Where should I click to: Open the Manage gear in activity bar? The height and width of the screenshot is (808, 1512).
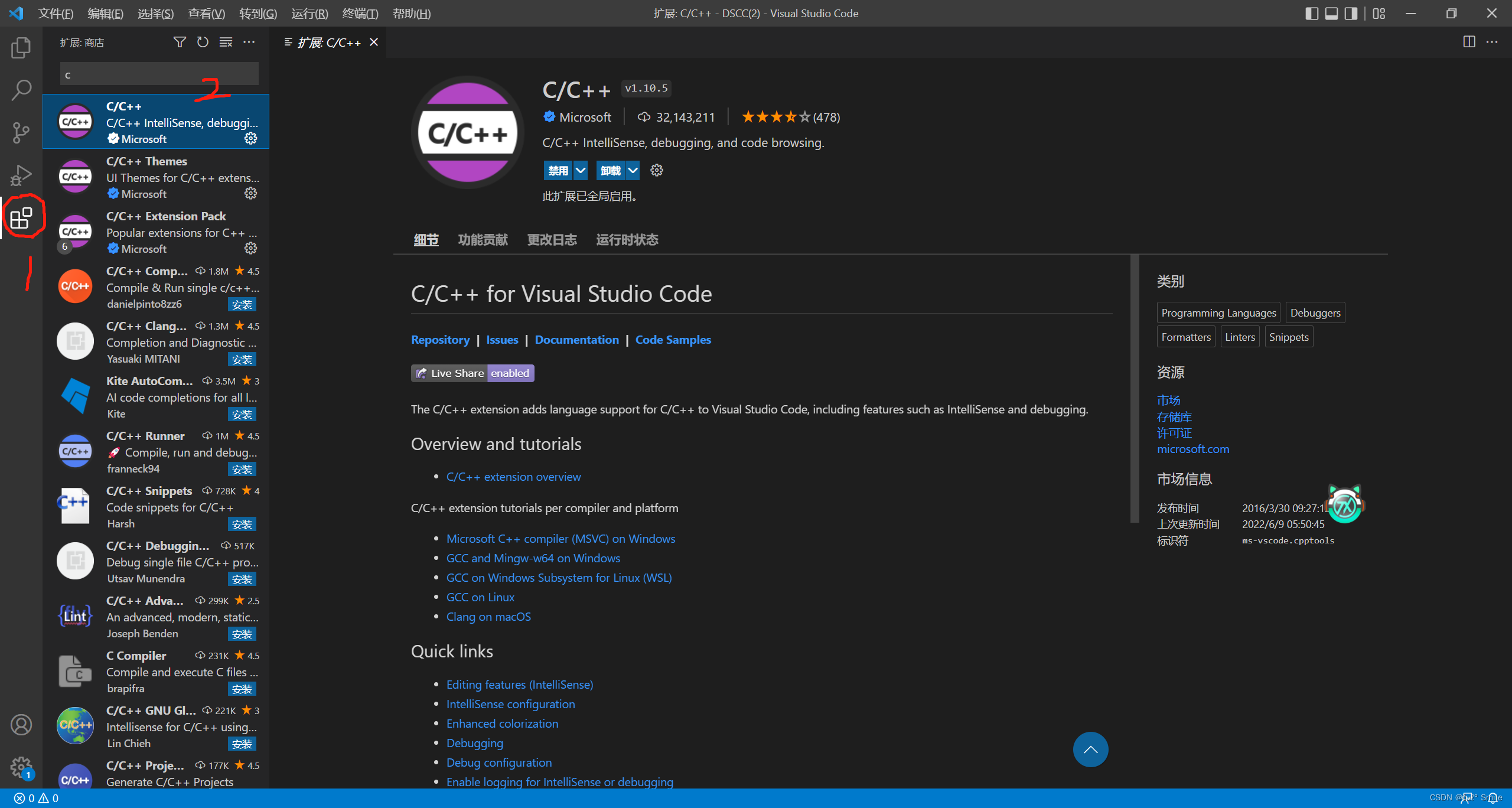pos(21,767)
